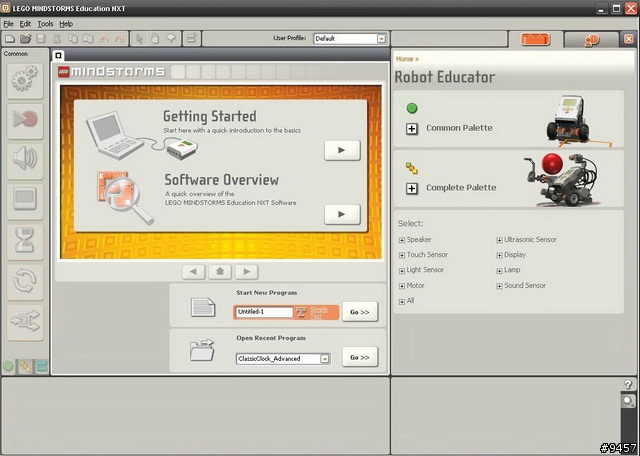The image size is (640, 456).
Task: Go to previous tutorial page
Action: 193,271
